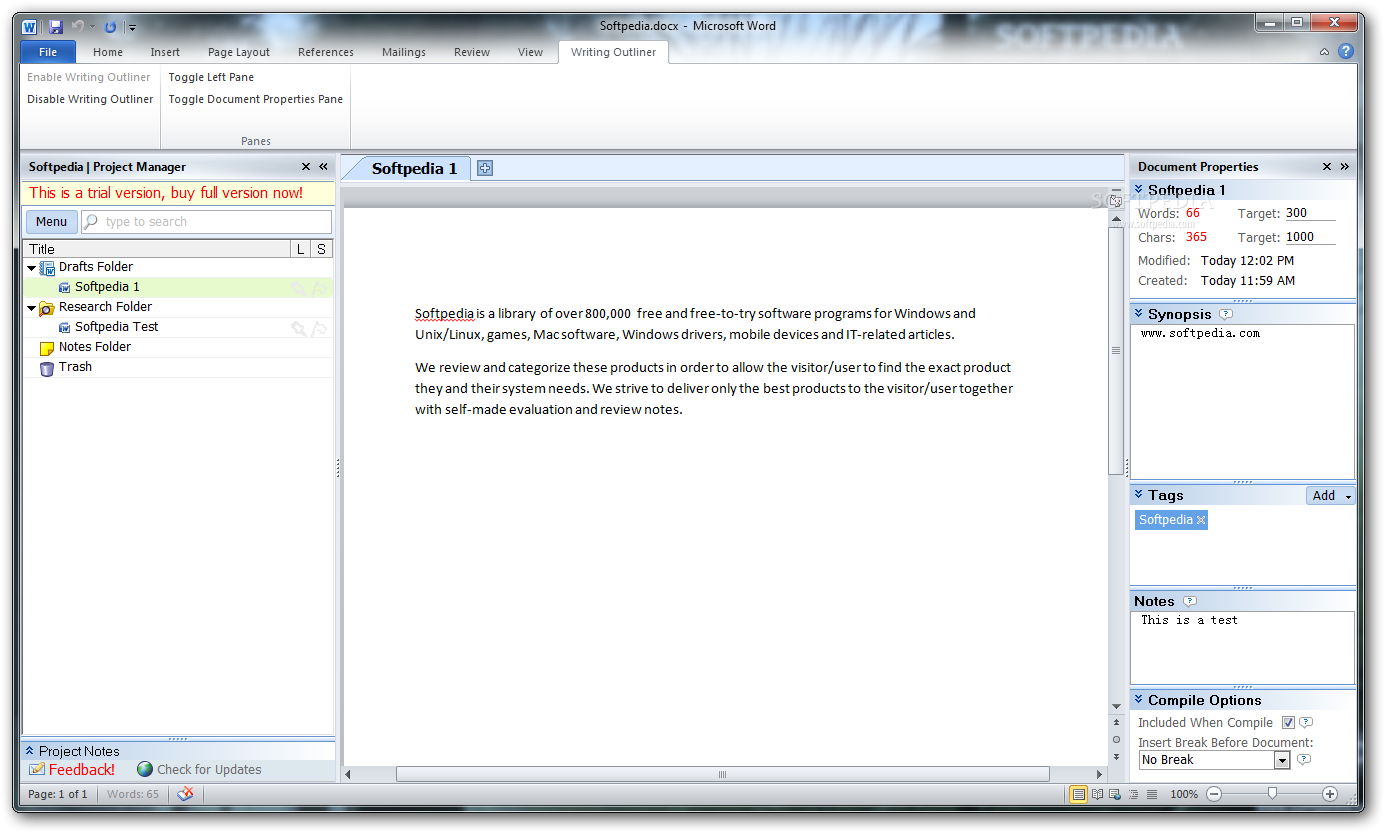The image size is (1385, 833).
Task: Click the pin icon on Softpedia Test row
Action: coord(299,328)
